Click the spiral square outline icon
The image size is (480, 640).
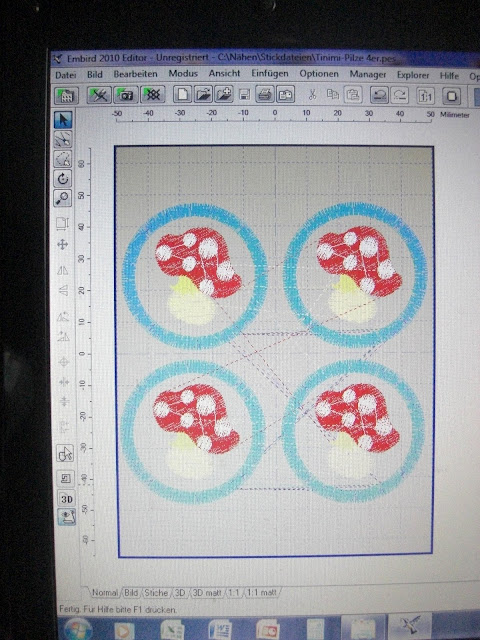[x=65, y=478]
